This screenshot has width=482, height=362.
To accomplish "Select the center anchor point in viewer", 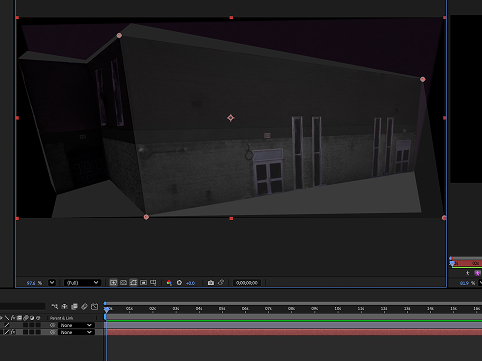I will click(231, 118).
